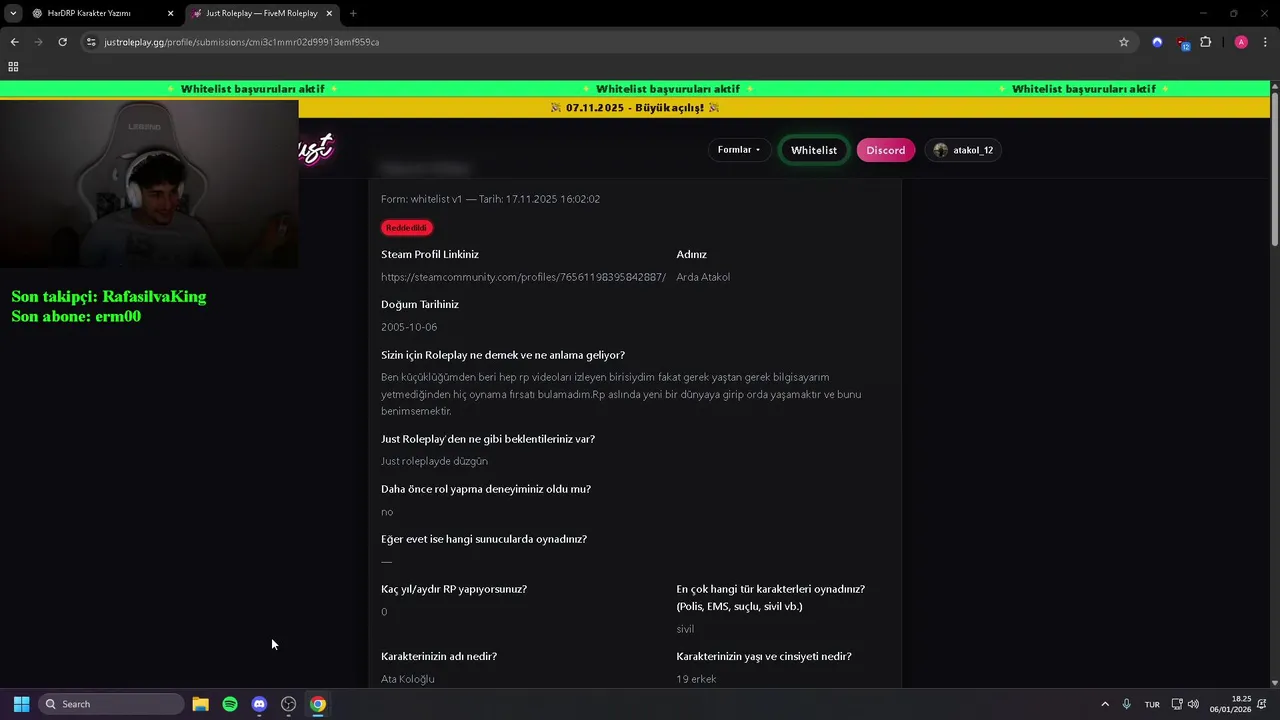Open File Explorer from the taskbar
The width and height of the screenshot is (1280, 720).
200,704
